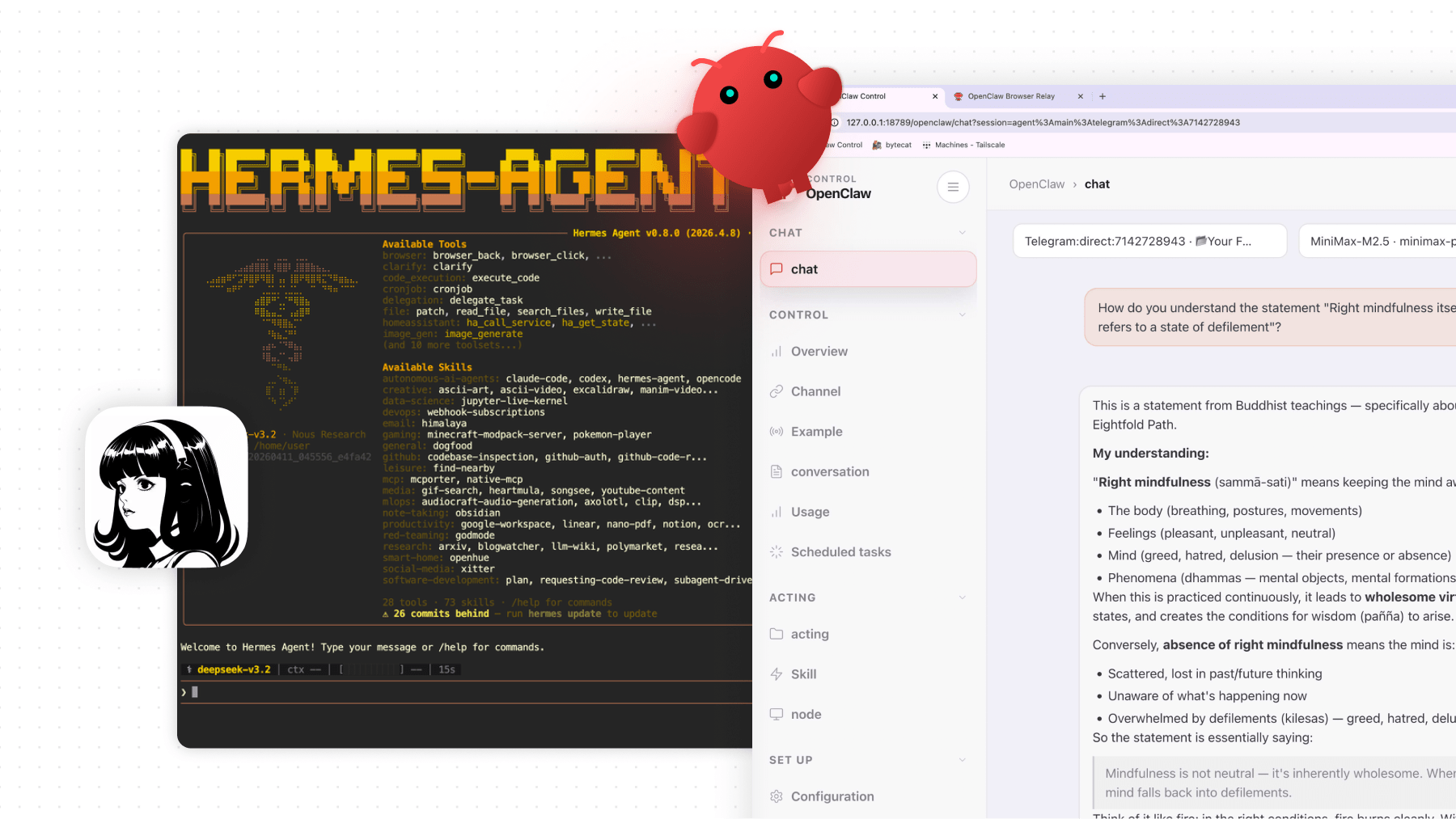Click the chat bubble icon in sidebar
Viewport: 1456px width, 819px height.
[777, 269]
